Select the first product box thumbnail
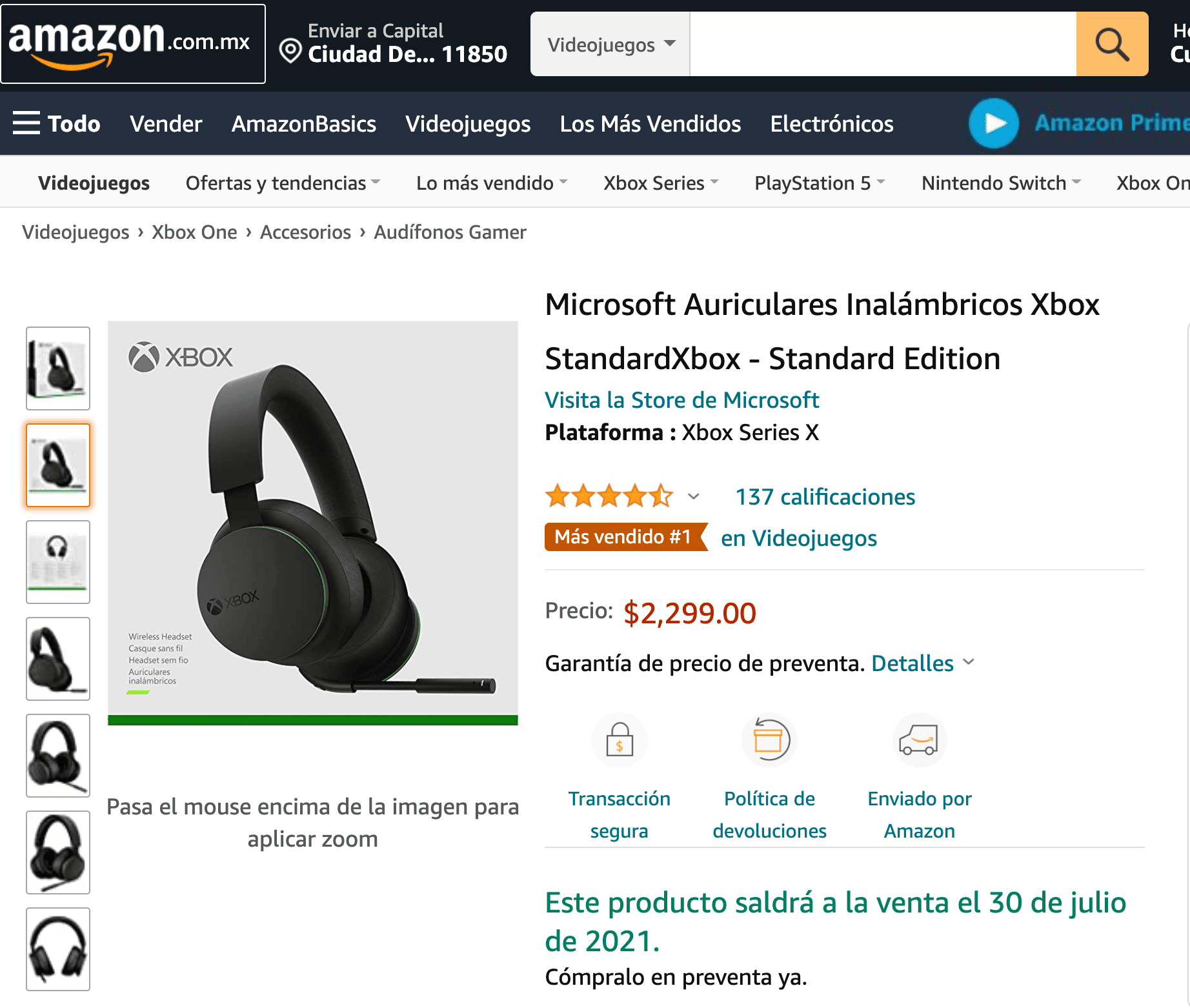Viewport: 1190px width, 1008px height. point(58,368)
